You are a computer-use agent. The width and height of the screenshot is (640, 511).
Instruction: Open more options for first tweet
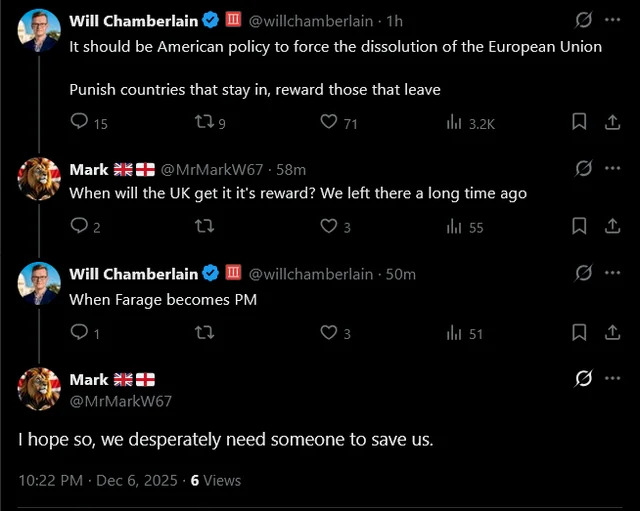613,19
